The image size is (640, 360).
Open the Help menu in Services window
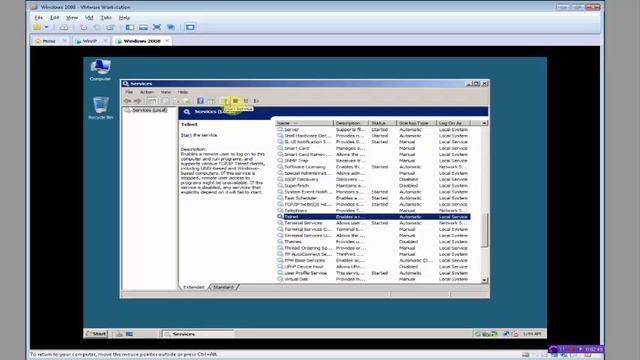183,92
